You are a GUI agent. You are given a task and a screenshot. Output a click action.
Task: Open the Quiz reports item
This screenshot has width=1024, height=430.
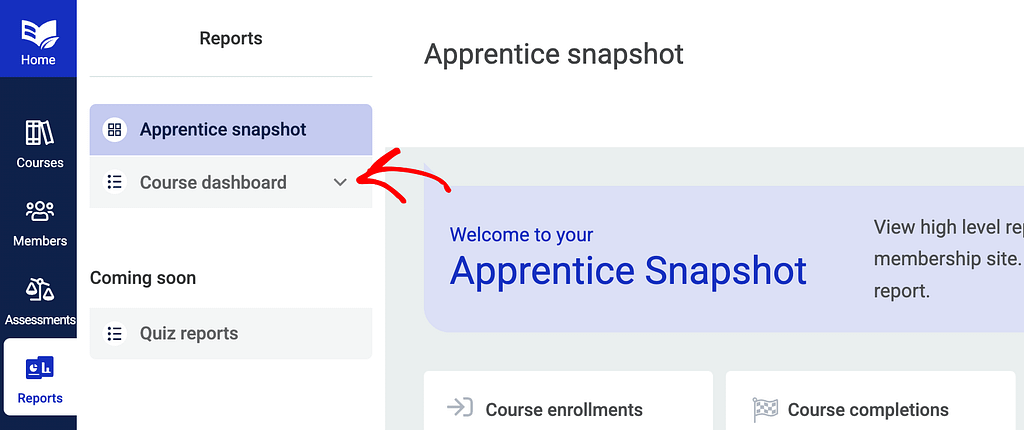coord(231,333)
